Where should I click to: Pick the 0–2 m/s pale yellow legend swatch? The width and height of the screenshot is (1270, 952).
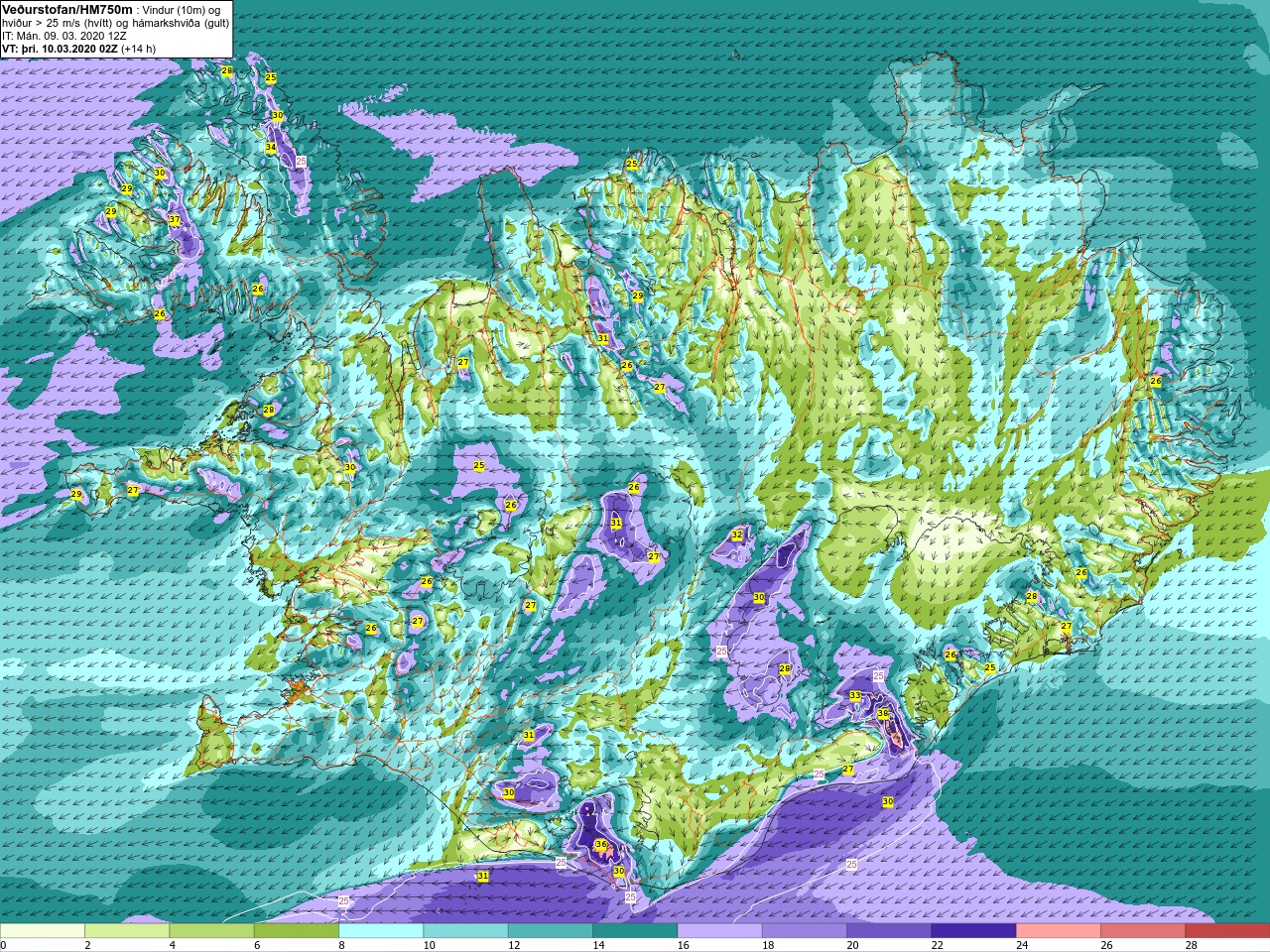click(43, 931)
